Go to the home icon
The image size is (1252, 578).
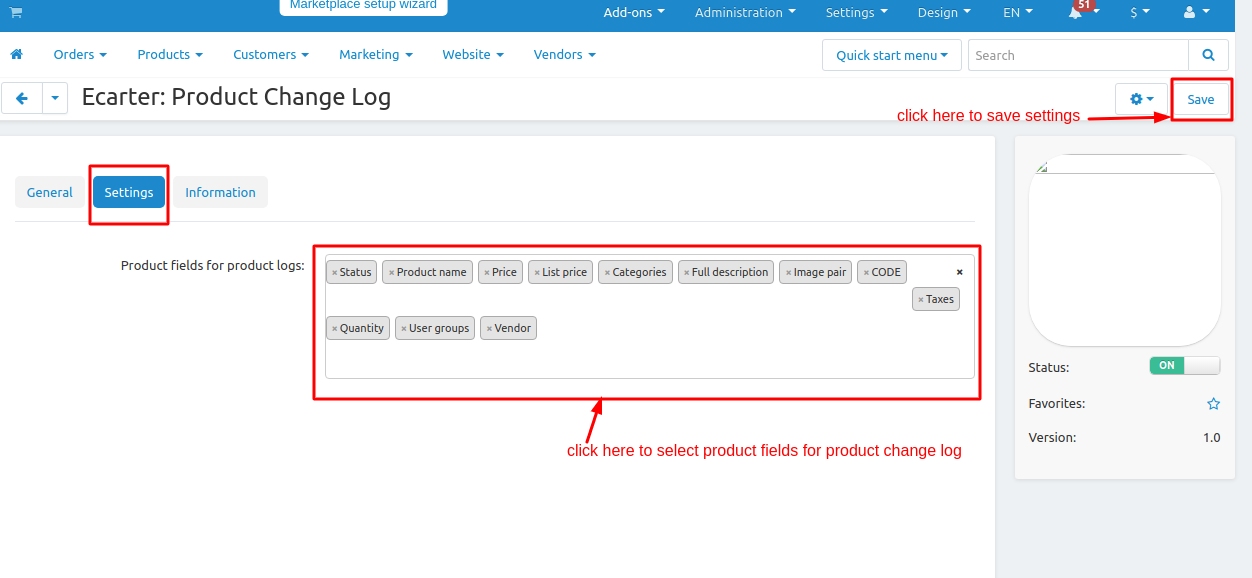pyautogui.click(x=17, y=54)
